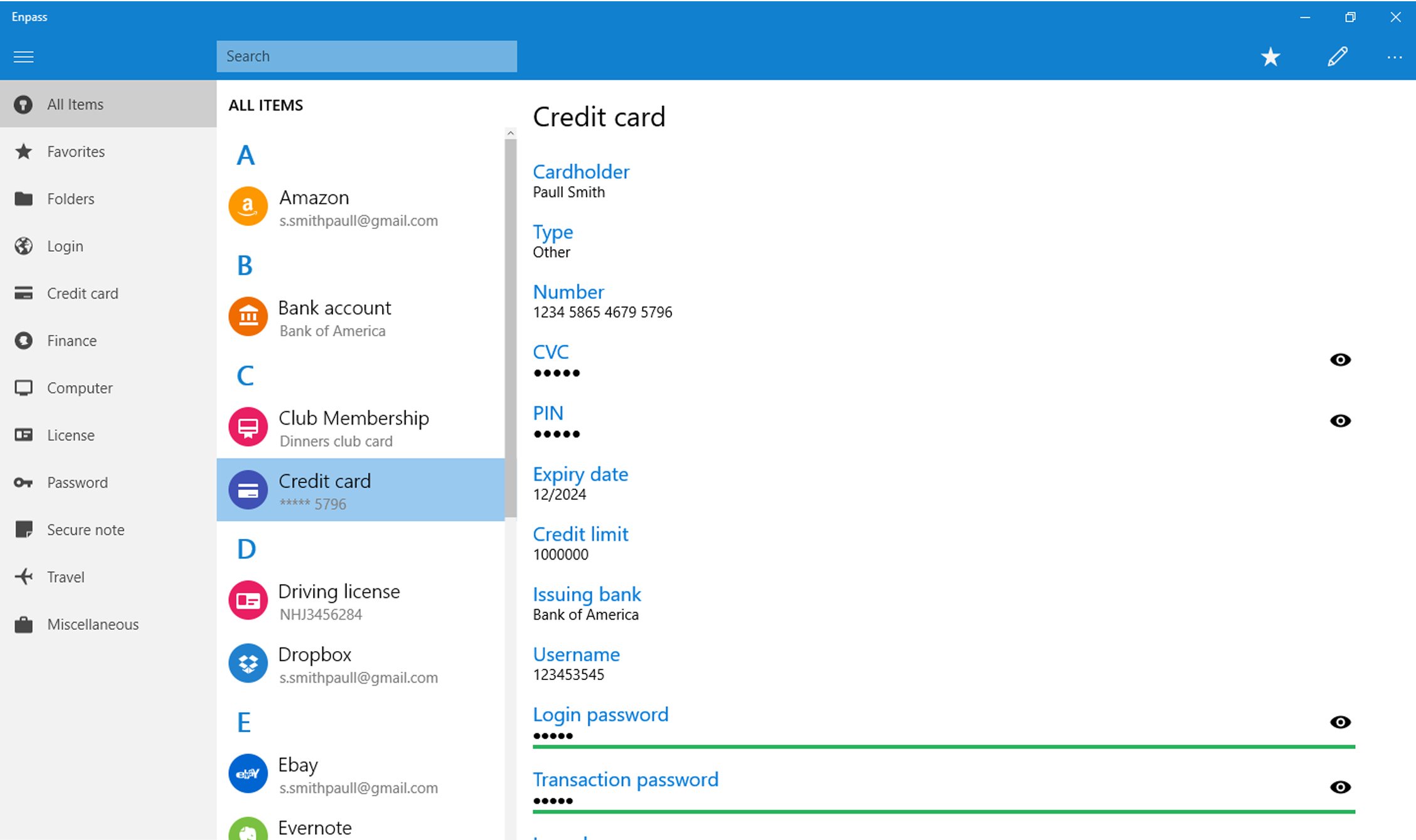
Task: Open the Folders sidebar section
Action: [x=70, y=199]
